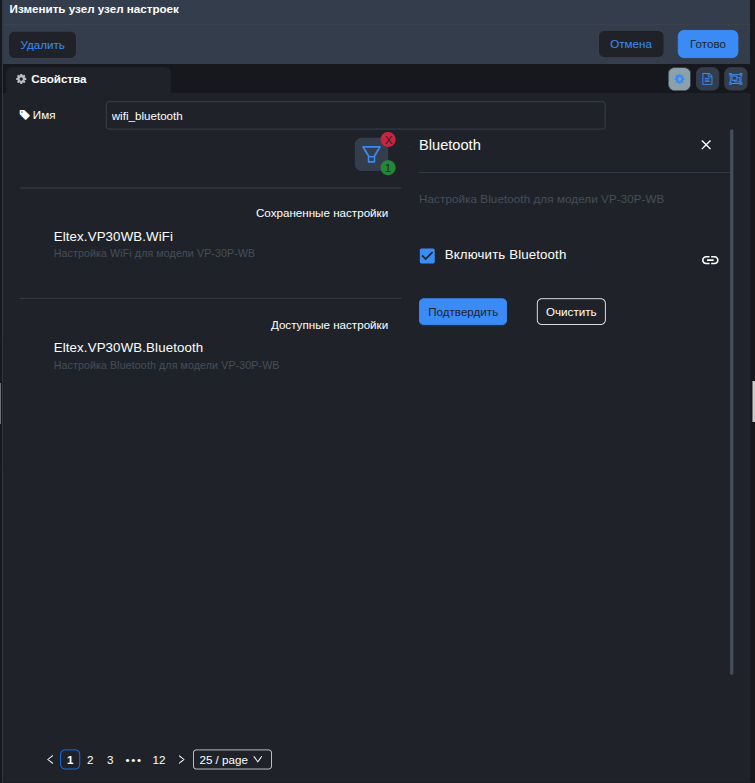Go to page 1
The height and width of the screenshot is (783, 755).
click(70, 760)
